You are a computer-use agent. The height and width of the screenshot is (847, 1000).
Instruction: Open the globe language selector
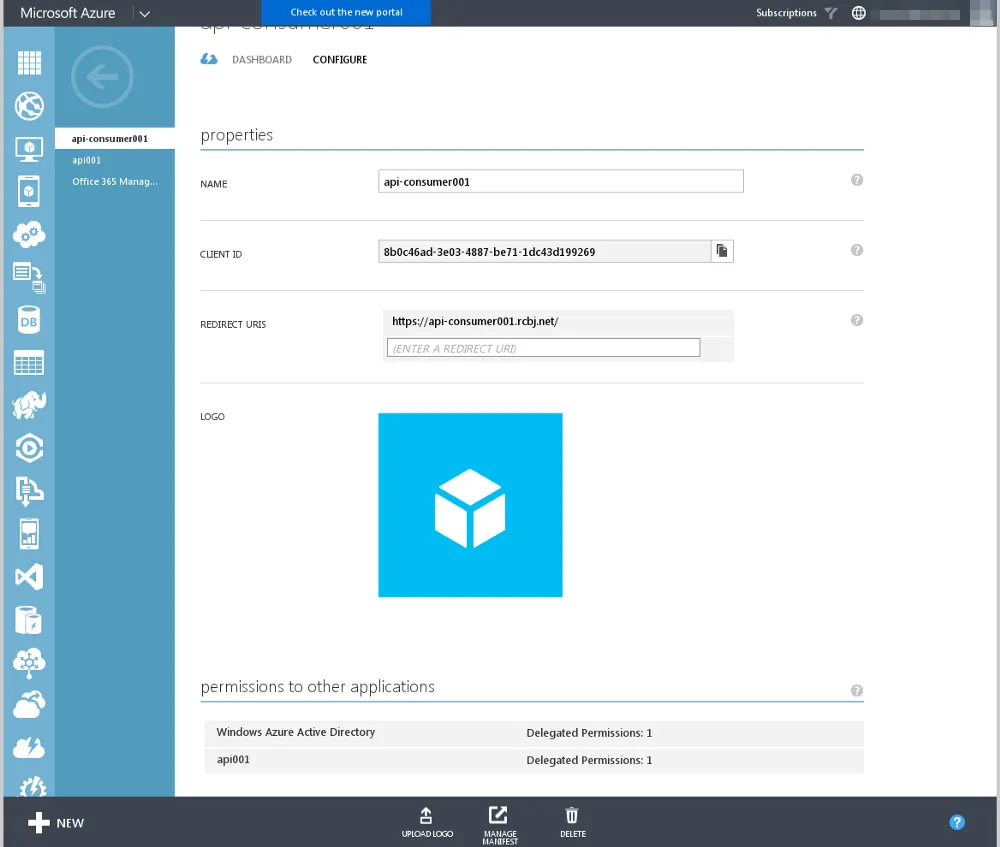859,13
